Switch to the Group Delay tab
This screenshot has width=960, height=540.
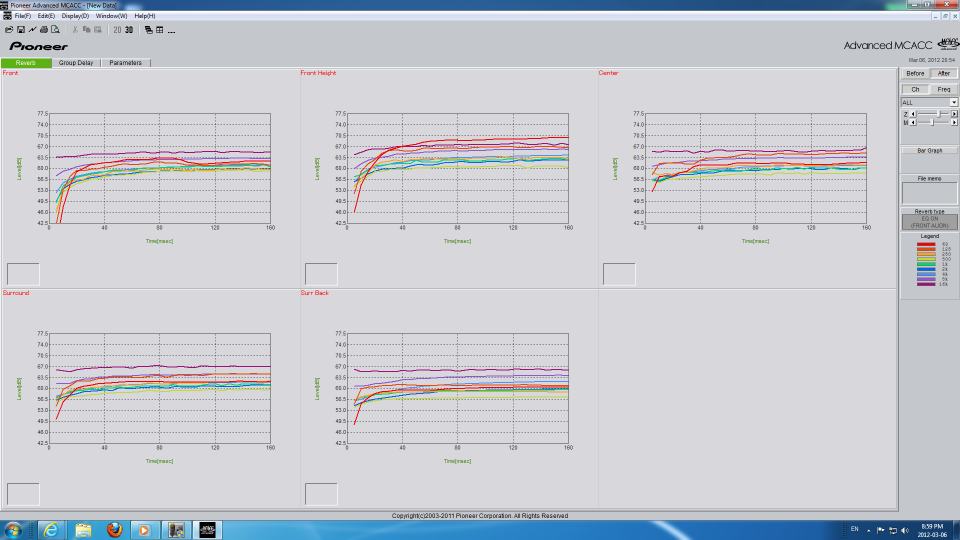76,63
